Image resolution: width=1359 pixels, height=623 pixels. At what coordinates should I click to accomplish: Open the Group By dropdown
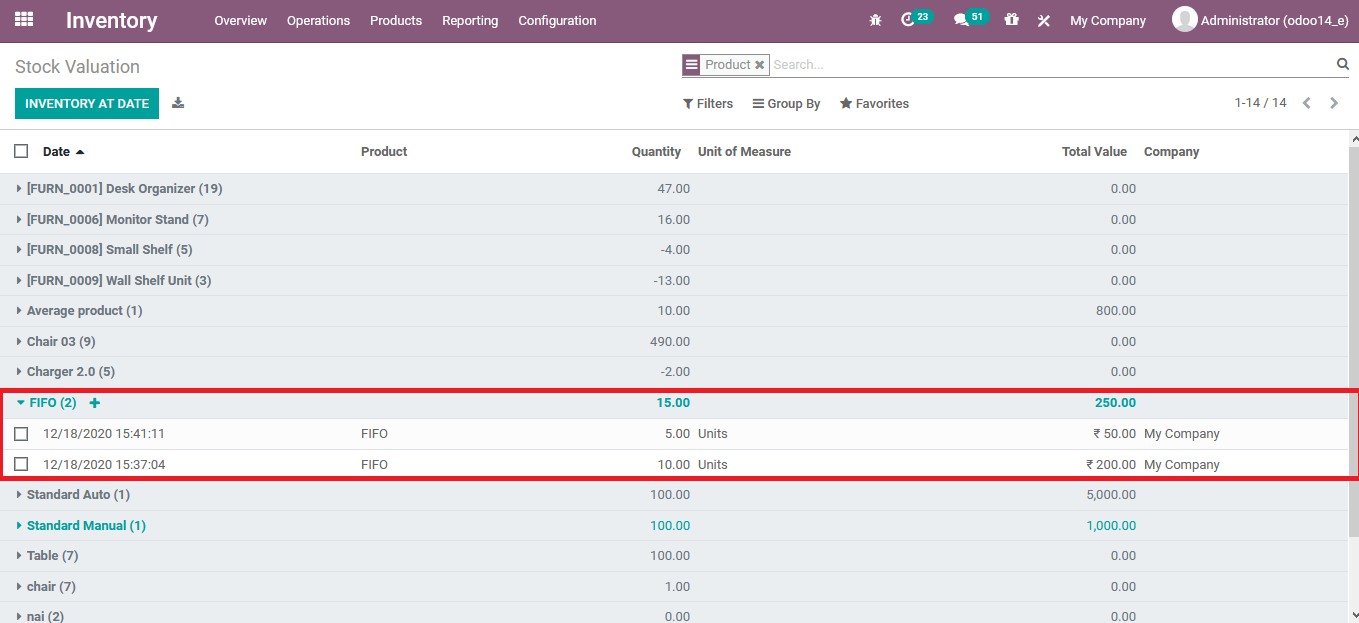coord(787,104)
